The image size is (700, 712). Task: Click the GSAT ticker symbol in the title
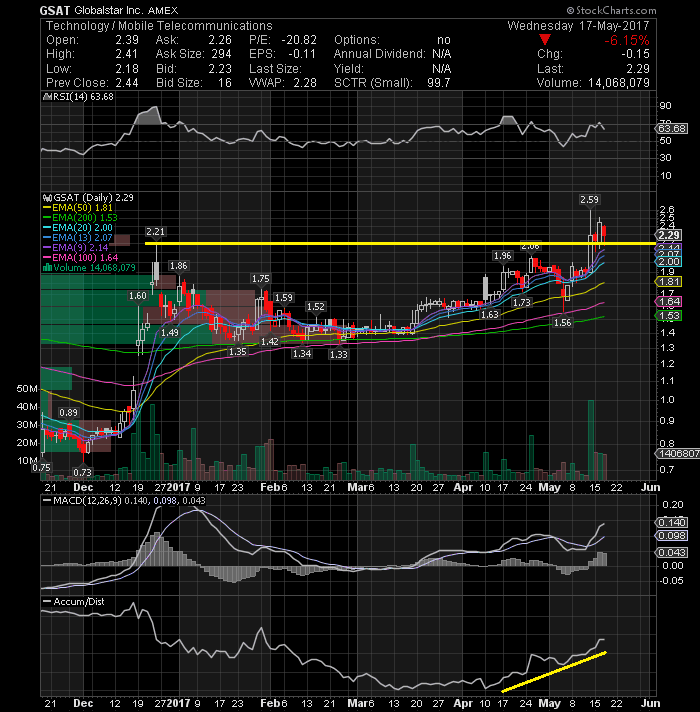55,10
